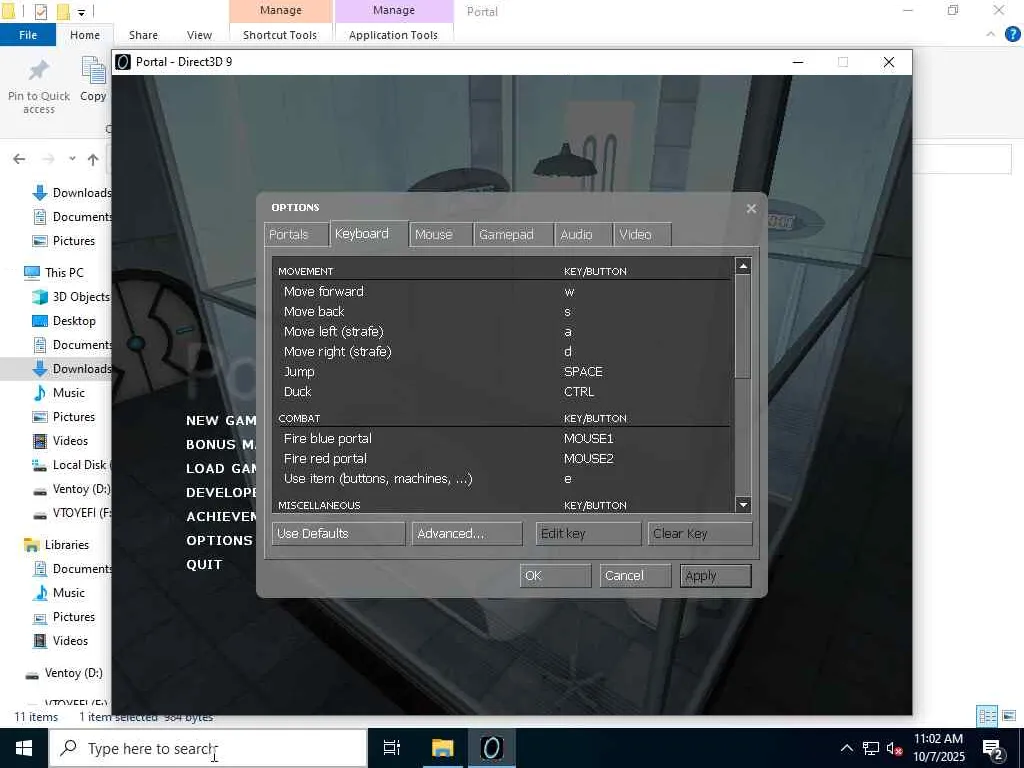Click OPTIONS in Portal main menu
The image size is (1024, 768).
[219, 540]
